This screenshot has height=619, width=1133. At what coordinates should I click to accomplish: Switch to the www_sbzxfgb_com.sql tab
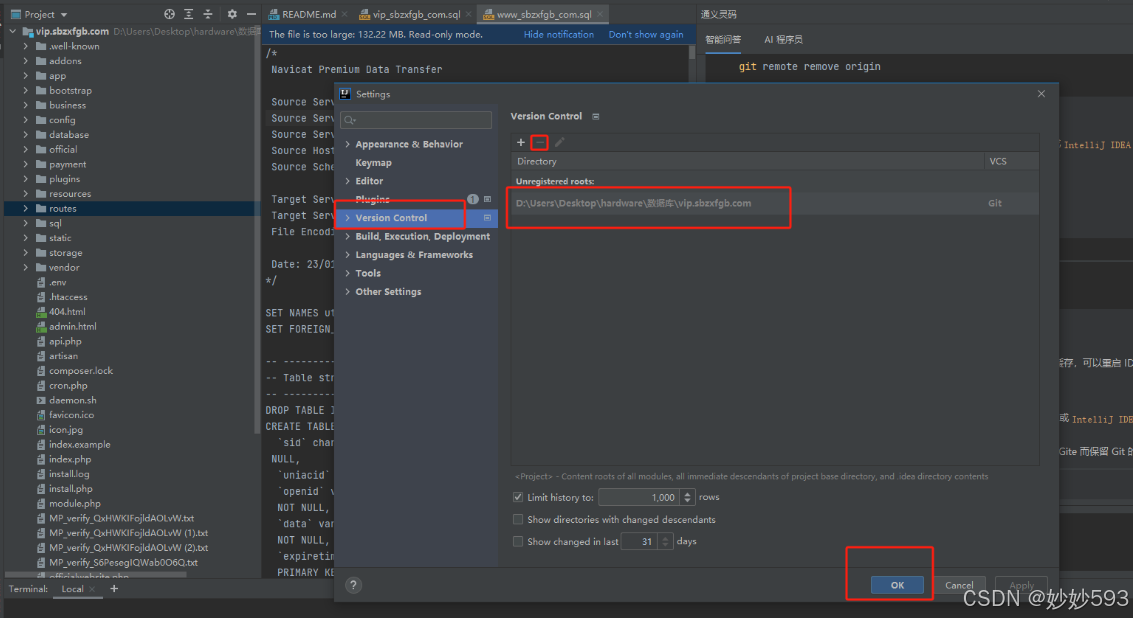pos(543,14)
